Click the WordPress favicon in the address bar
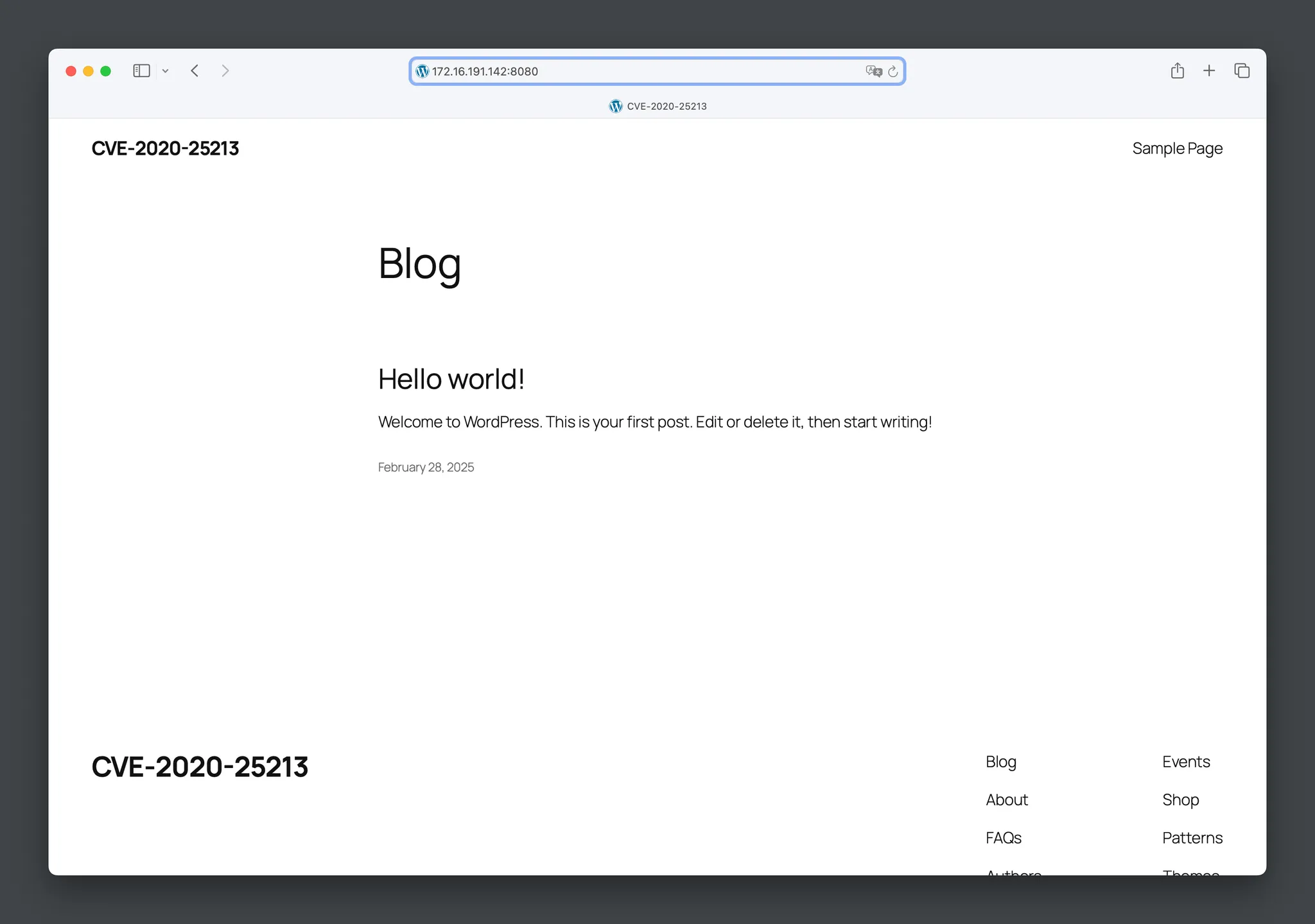Screen dimensions: 1315x924 coord(422,71)
